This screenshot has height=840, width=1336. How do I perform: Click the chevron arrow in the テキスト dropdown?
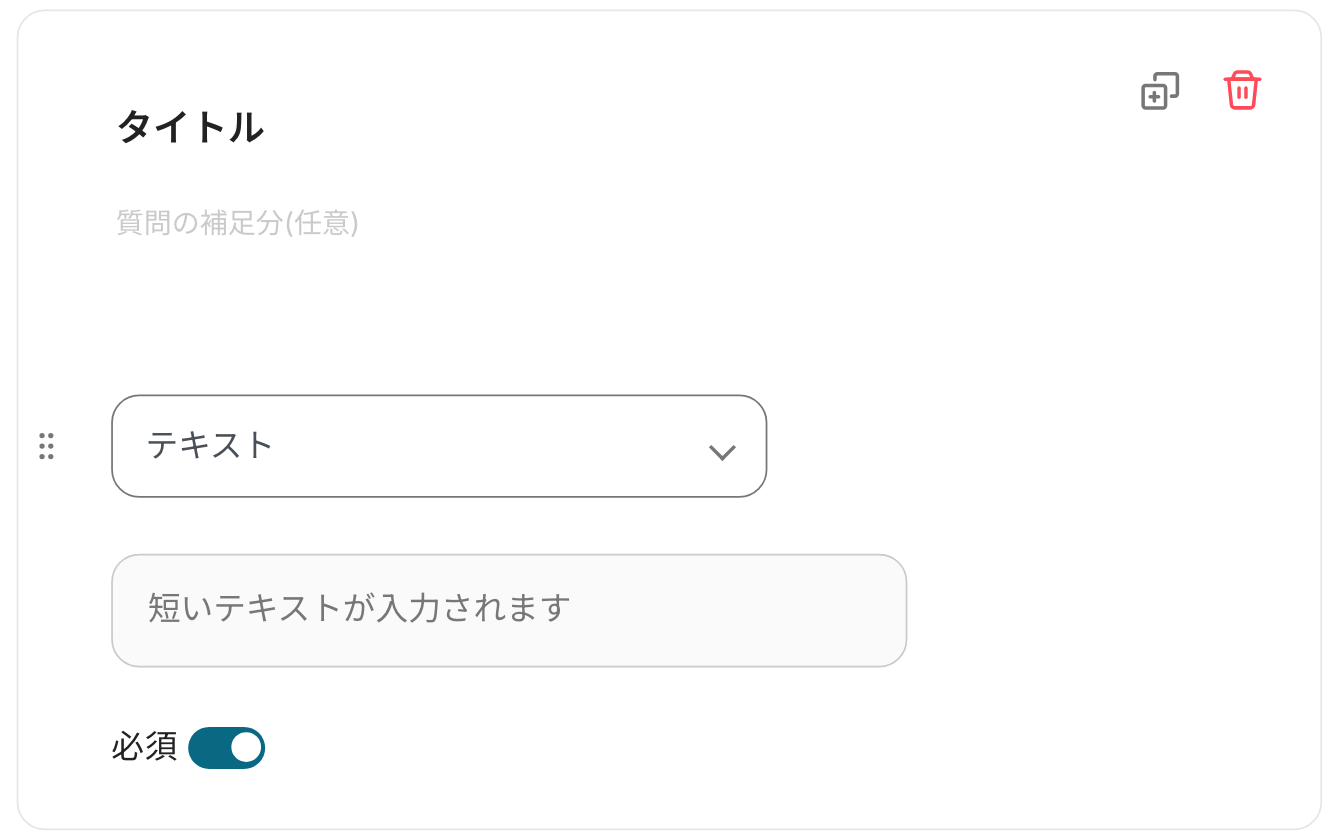click(722, 452)
